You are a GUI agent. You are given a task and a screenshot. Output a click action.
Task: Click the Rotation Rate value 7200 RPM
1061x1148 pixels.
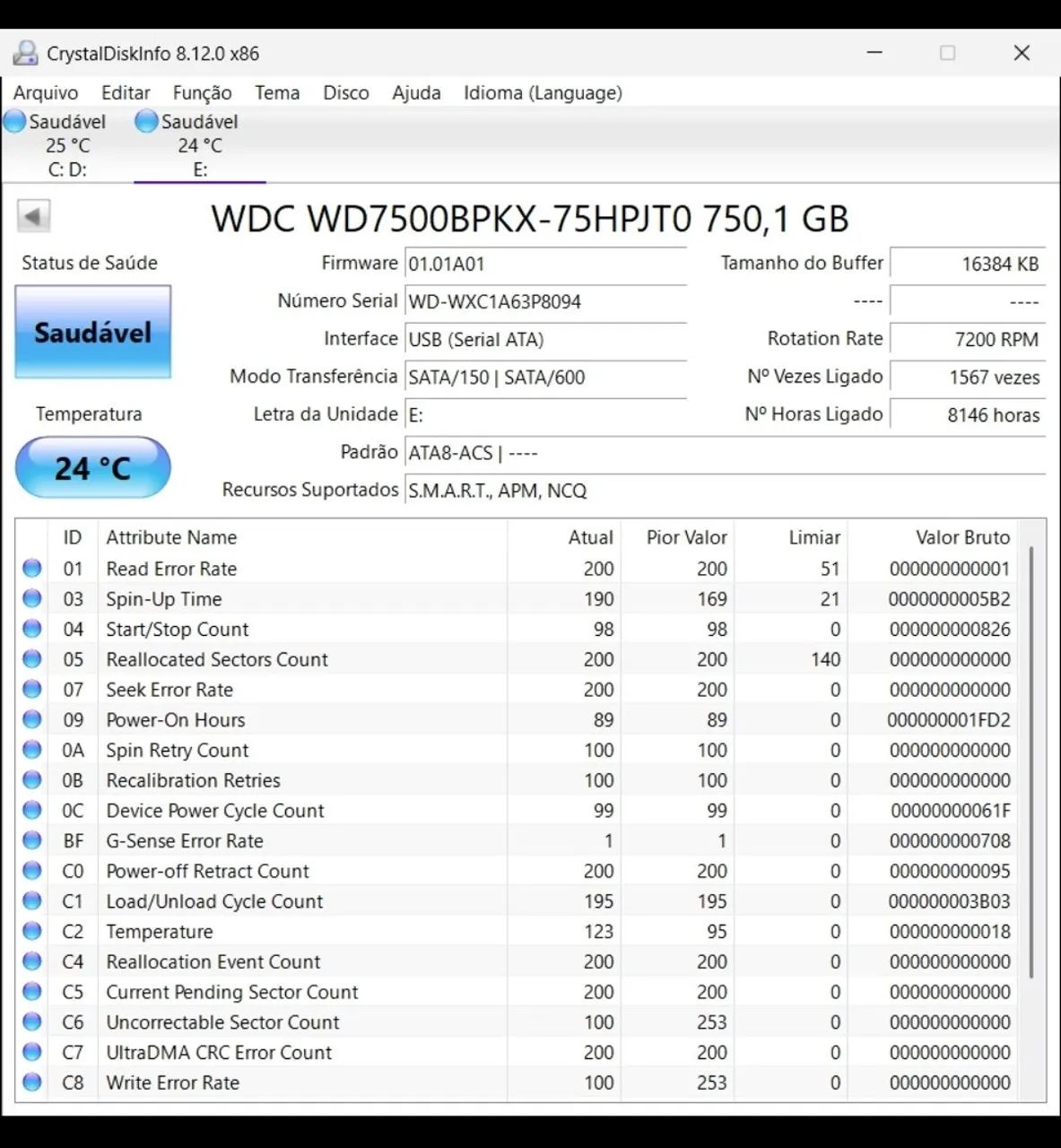tap(968, 339)
